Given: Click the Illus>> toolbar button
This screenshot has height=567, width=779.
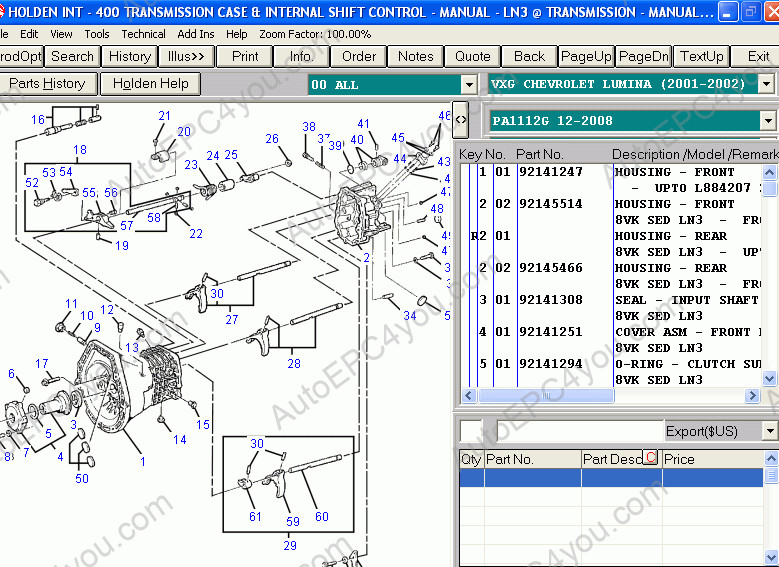Looking at the screenshot, I should tap(186, 56).
